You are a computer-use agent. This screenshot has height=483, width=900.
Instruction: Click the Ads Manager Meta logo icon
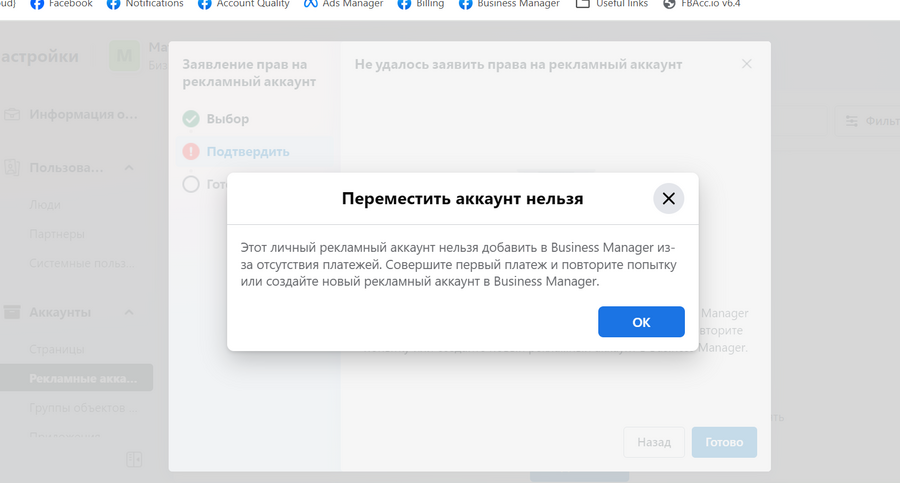tap(311, 4)
